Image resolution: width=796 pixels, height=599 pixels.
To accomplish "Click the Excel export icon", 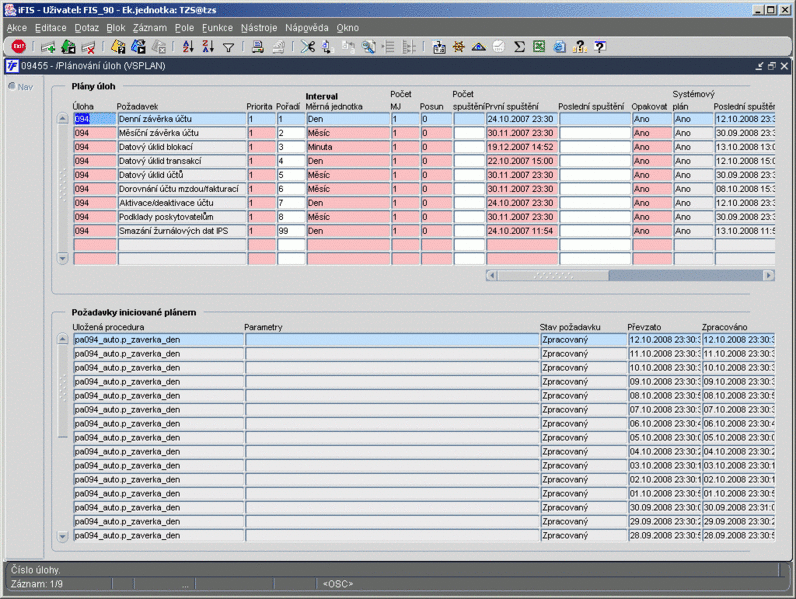I will 539,47.
